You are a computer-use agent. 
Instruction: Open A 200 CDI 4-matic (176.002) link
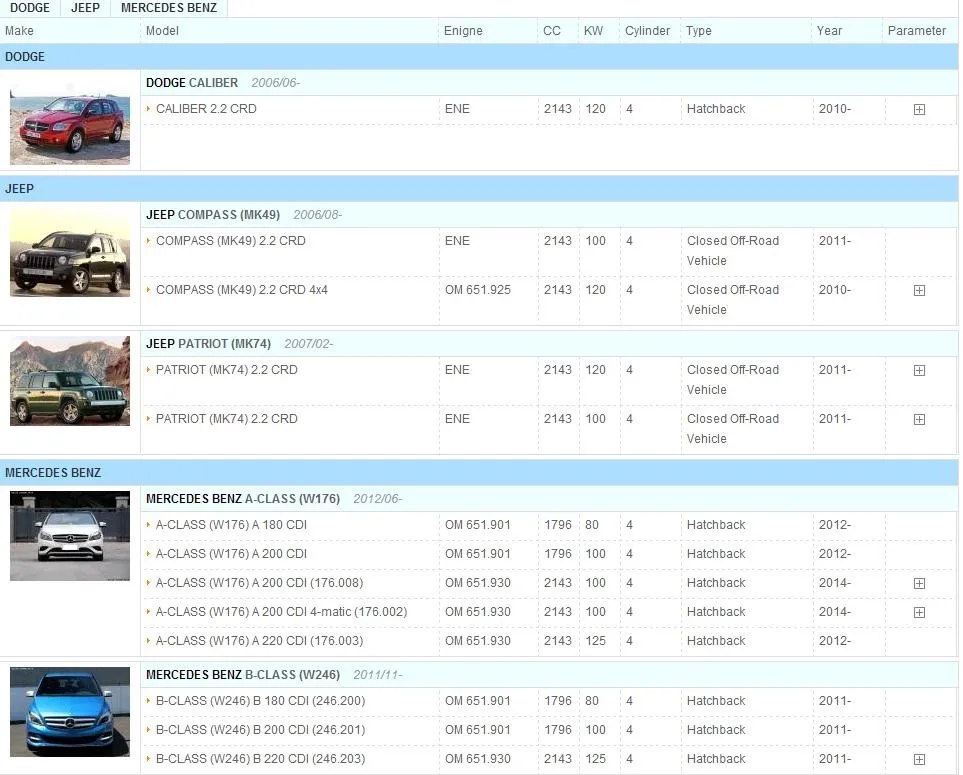tap(281, 612)
